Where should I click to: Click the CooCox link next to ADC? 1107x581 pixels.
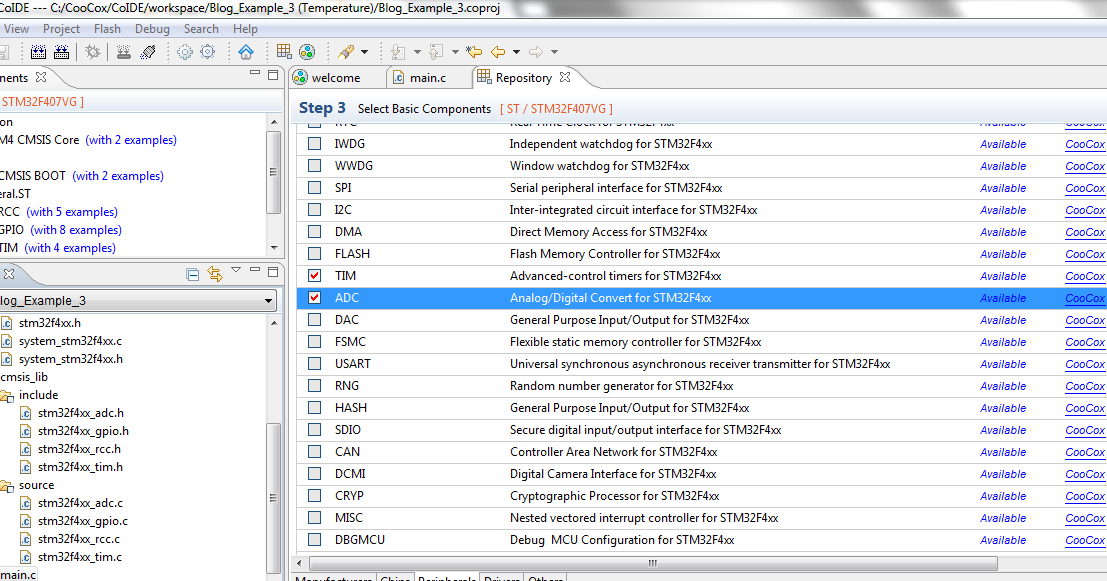[1085, 298]
